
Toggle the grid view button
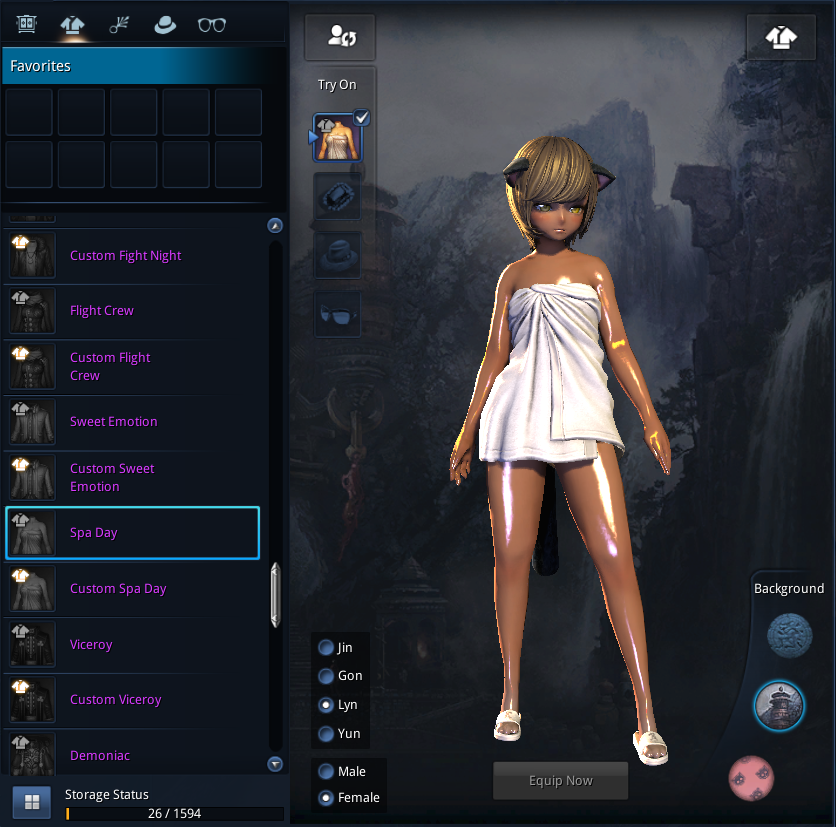click(32, 801)
